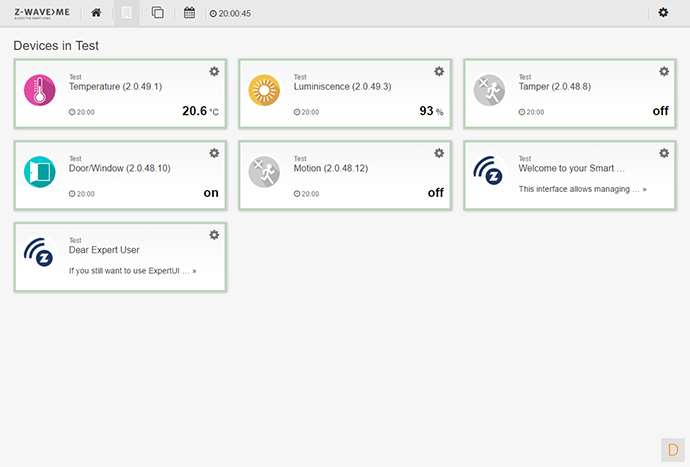The image size is (690, 467).
Task: Open the Elements view in navbar
Action: [x=158, y=13]
